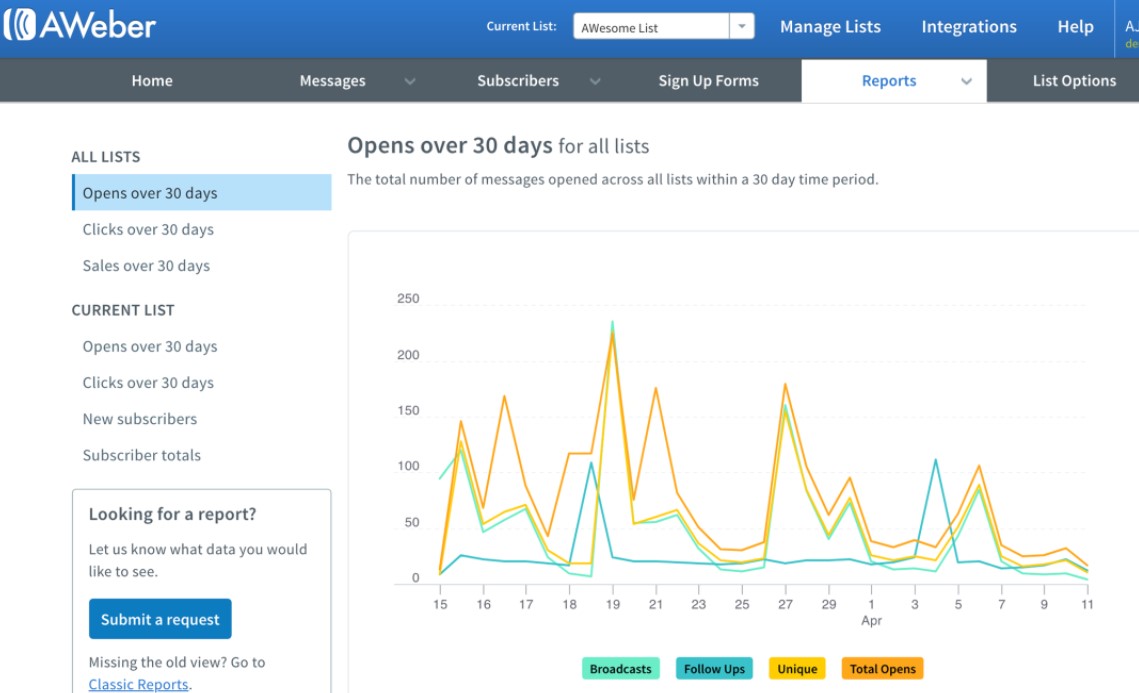Open the Home tab
The width and height of the screenshot is (1139, 693).
click(x=152, y=81)
